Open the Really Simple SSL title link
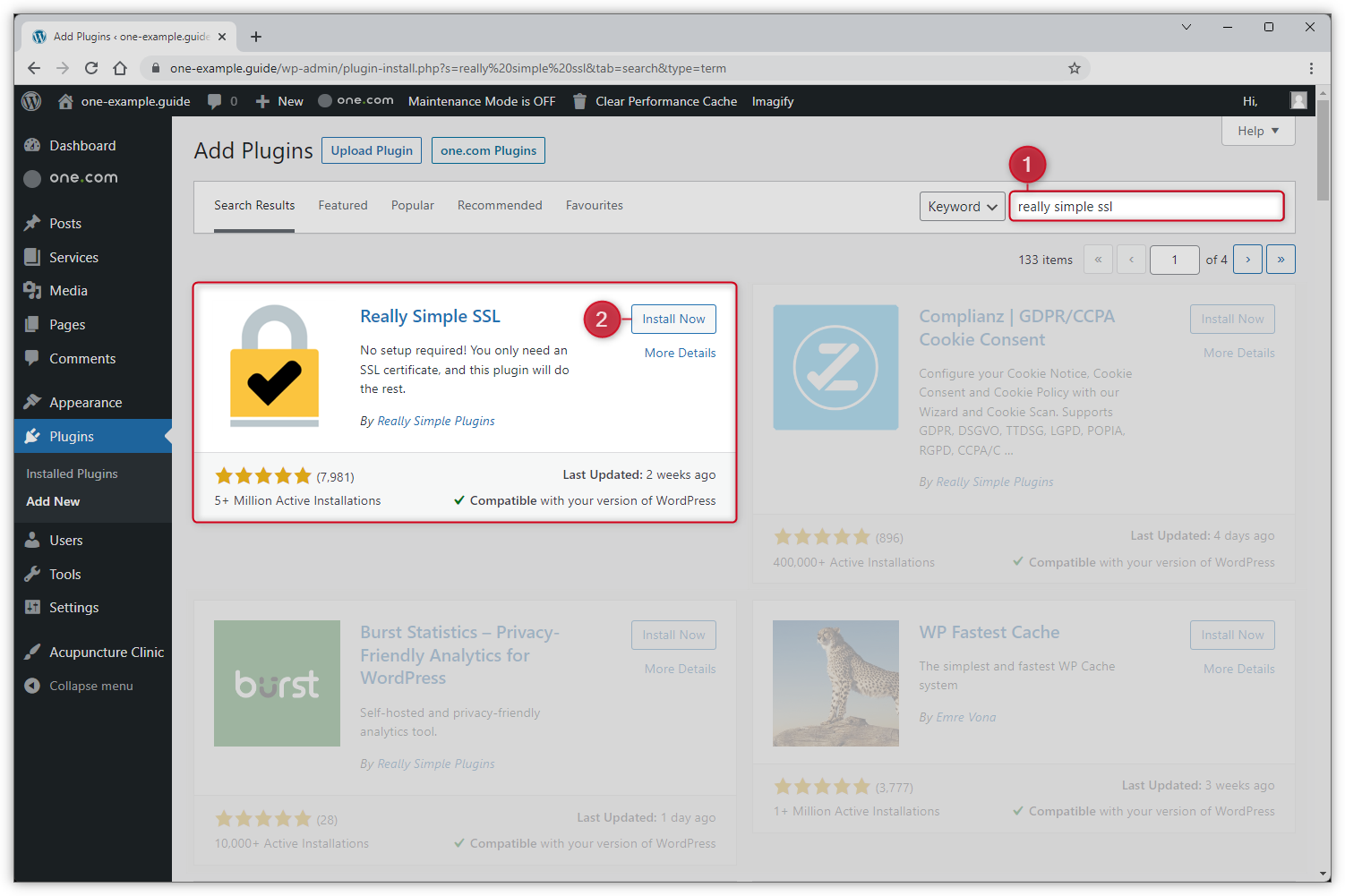 coord(430,316)
